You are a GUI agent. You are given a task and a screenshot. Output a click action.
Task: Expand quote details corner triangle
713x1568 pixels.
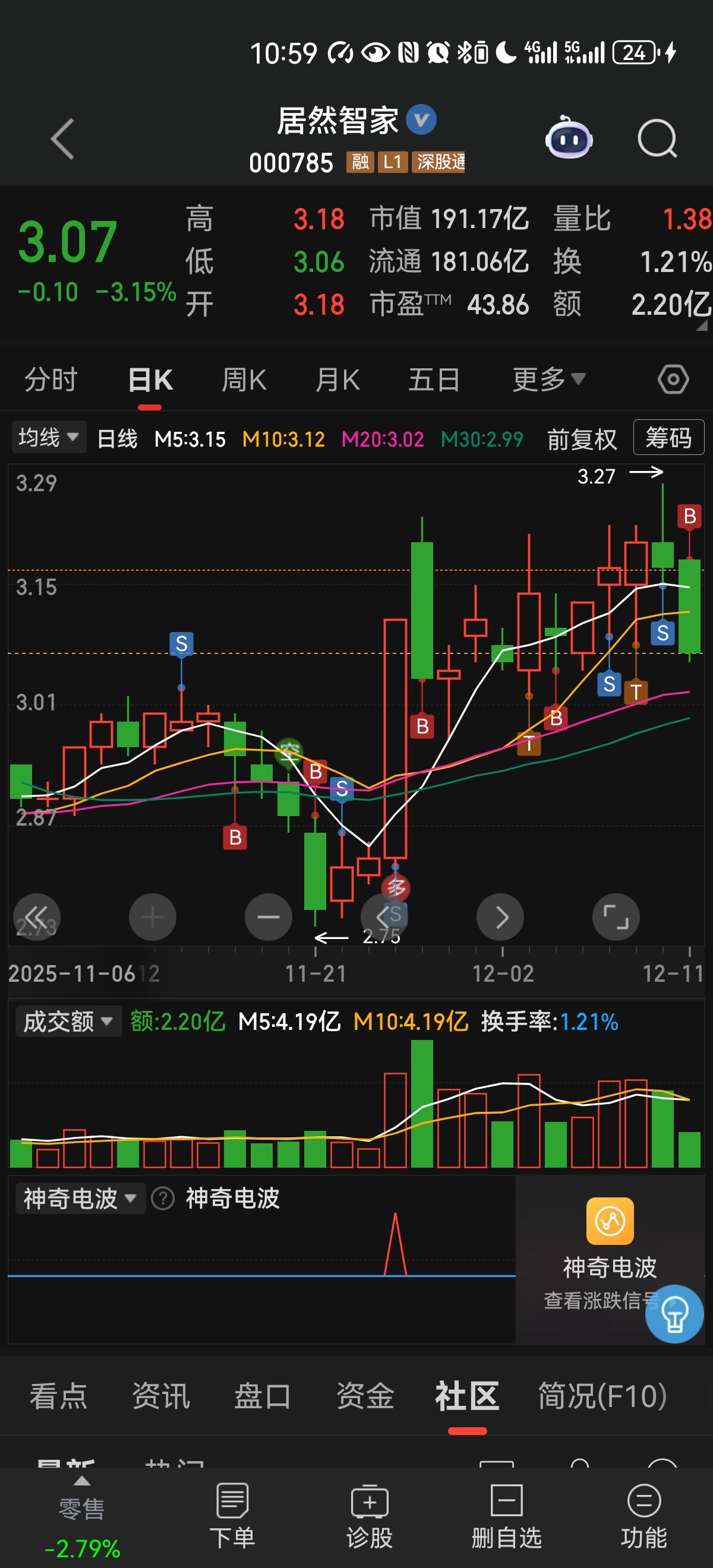coord(702,326)
